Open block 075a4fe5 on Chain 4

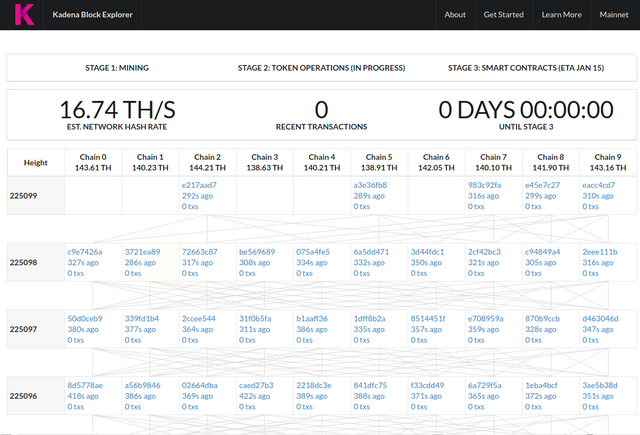pyautogui.click(x=313, y=252)
